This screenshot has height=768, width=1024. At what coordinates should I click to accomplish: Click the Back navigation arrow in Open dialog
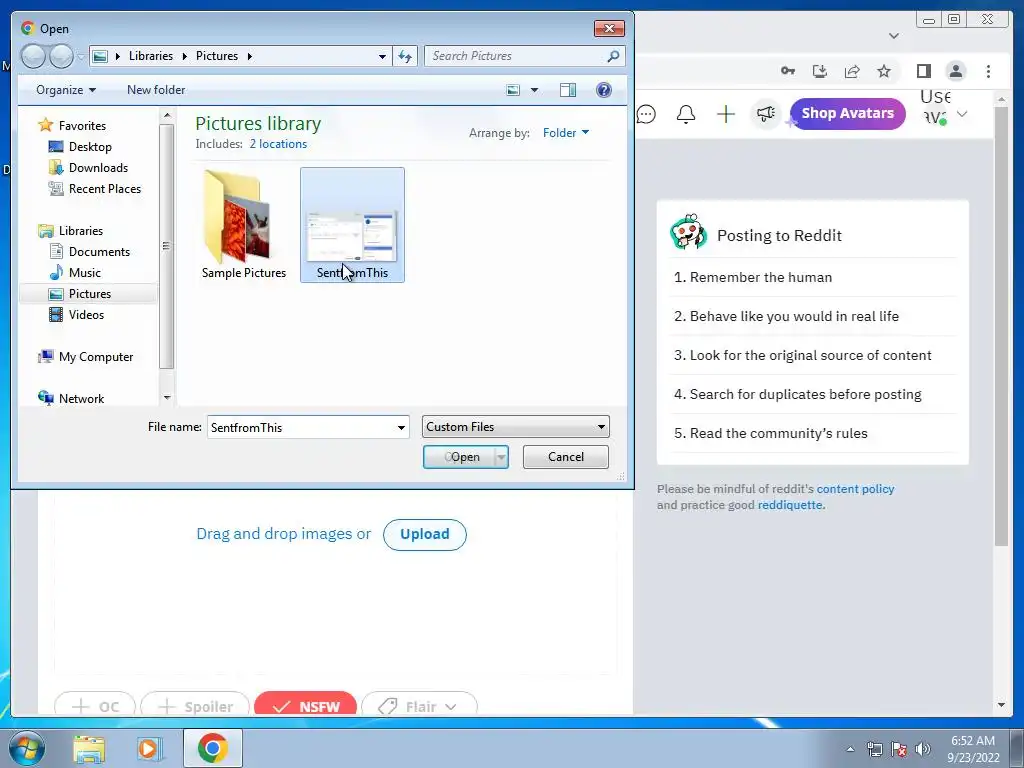[x=33, y=57]
